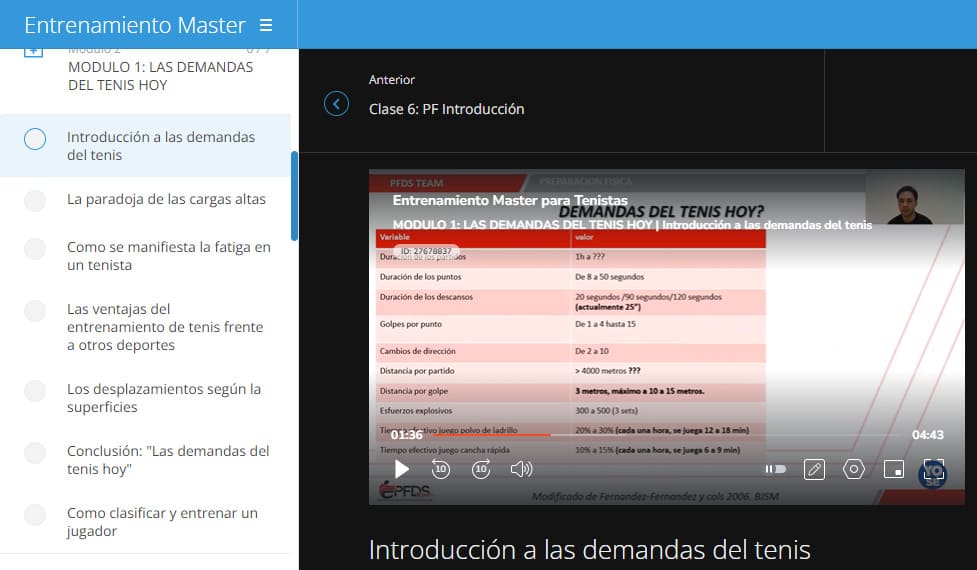Mark 'Como se manifiesta la fatiga' complete

pyautogui.click(x=35, y=249)
